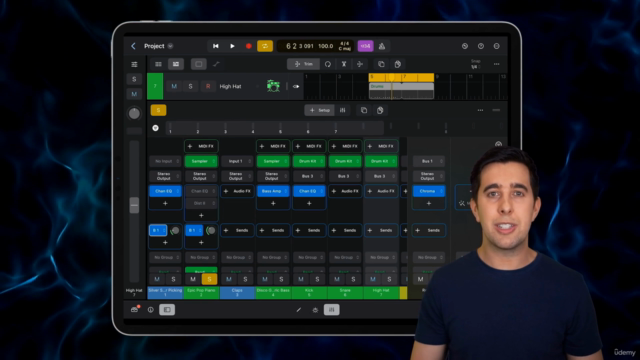
Task: Click the paste icon in mixer toolbar
Action: pyautogui.click(x=380, y=110)
